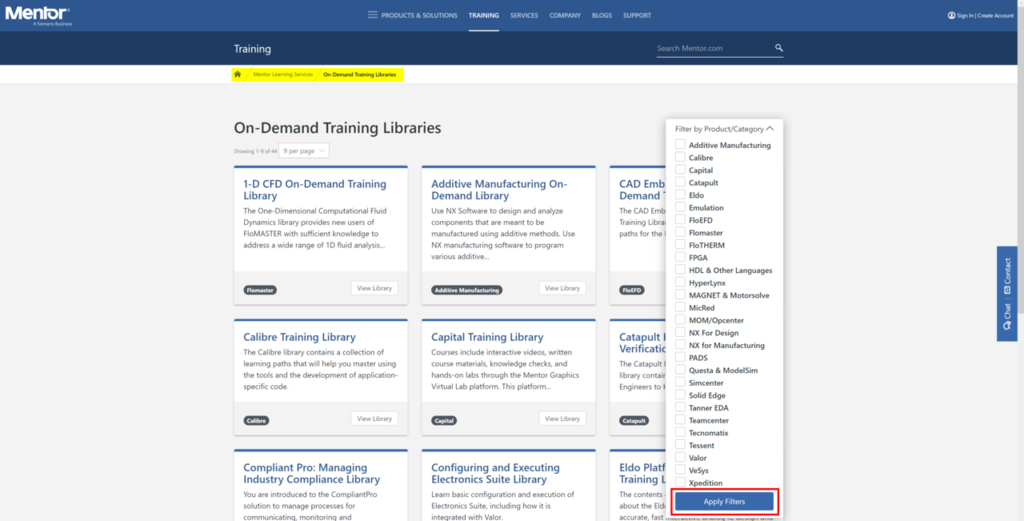Check the PADS filter checkbox
The height and width of the screenshot is (521, 1024).
pyautogui.click(x=680, y=357)
